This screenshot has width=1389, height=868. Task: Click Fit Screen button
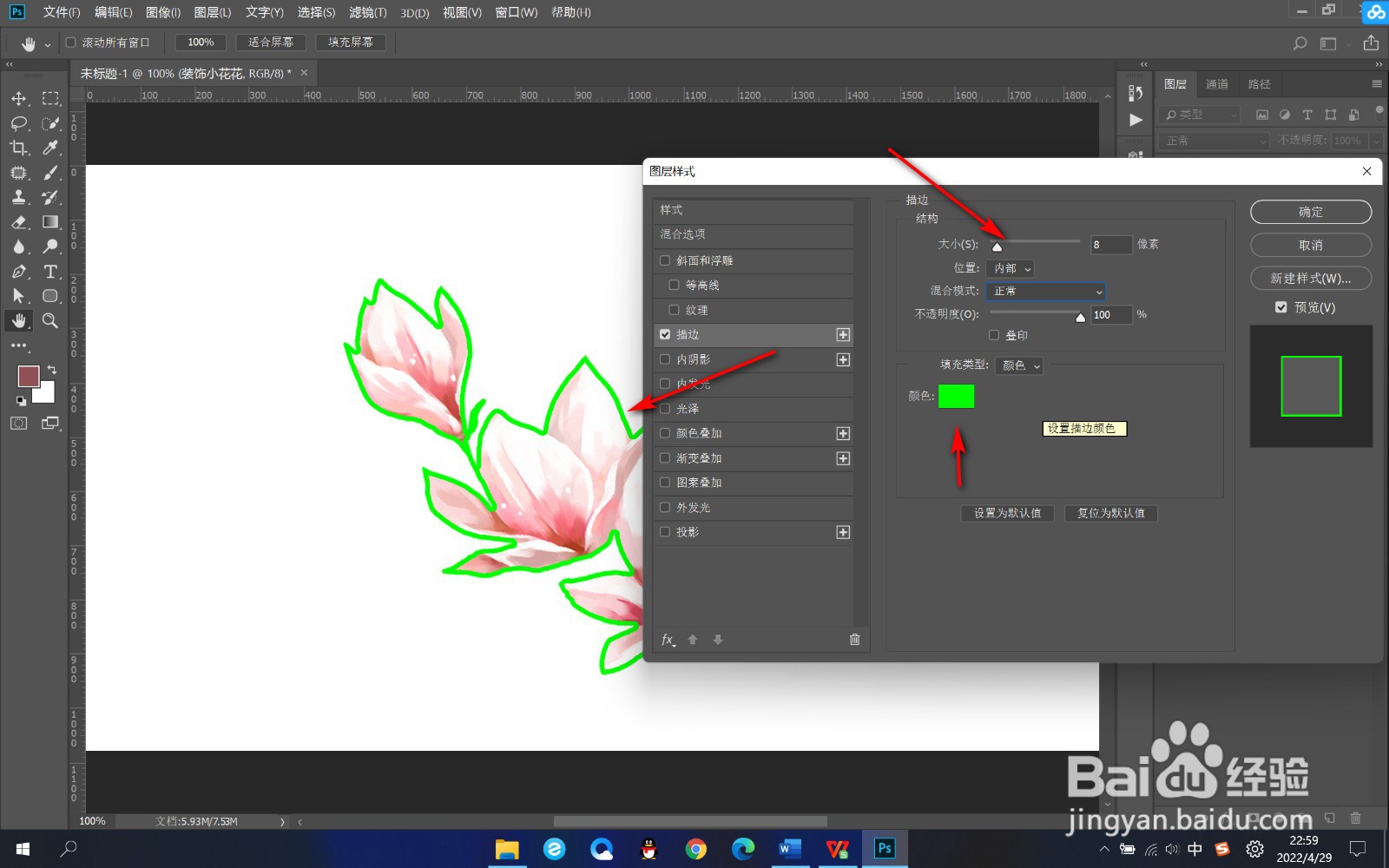point(270,42)
